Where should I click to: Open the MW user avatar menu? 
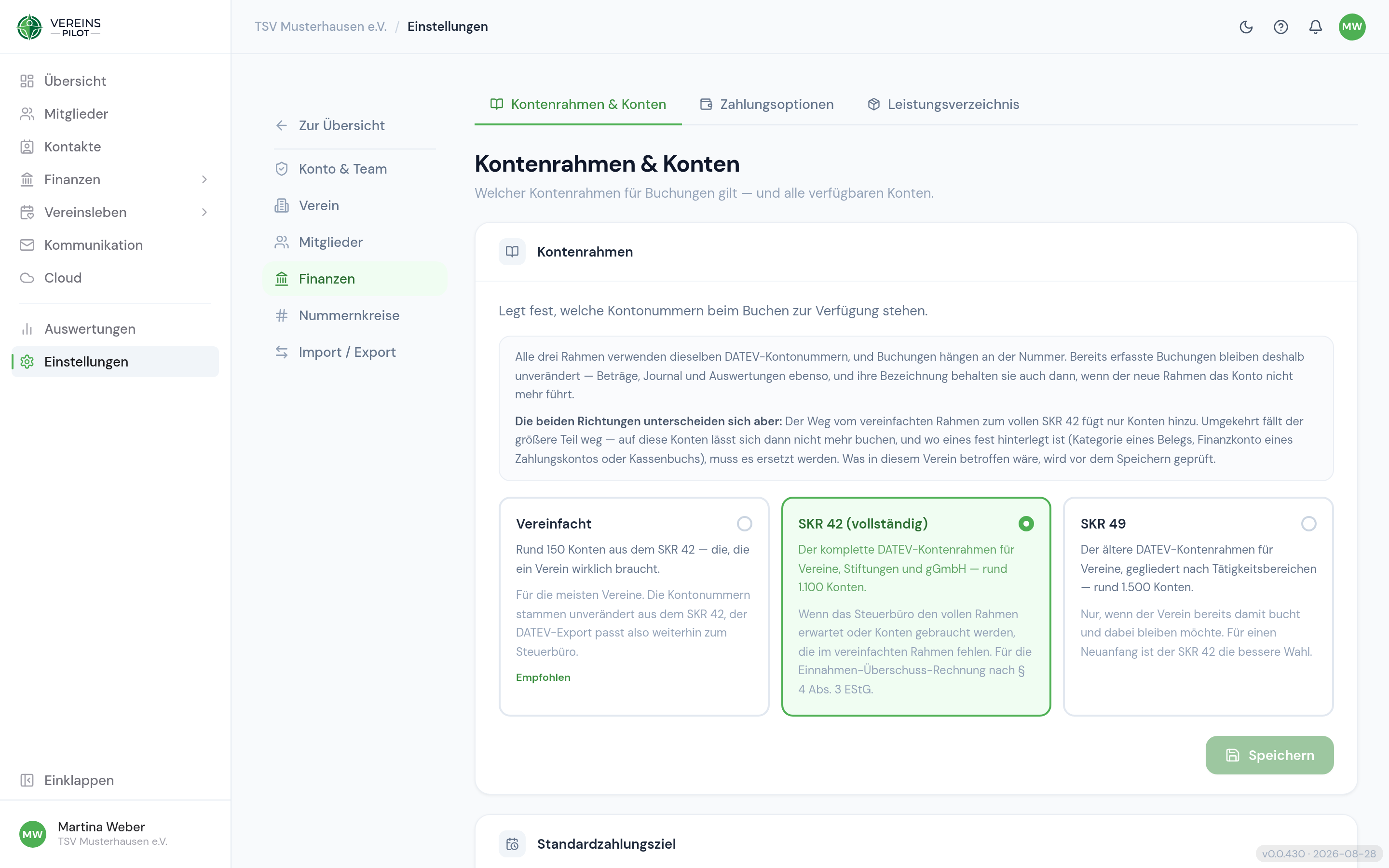pyautogui.click(x=1352, y=27)
